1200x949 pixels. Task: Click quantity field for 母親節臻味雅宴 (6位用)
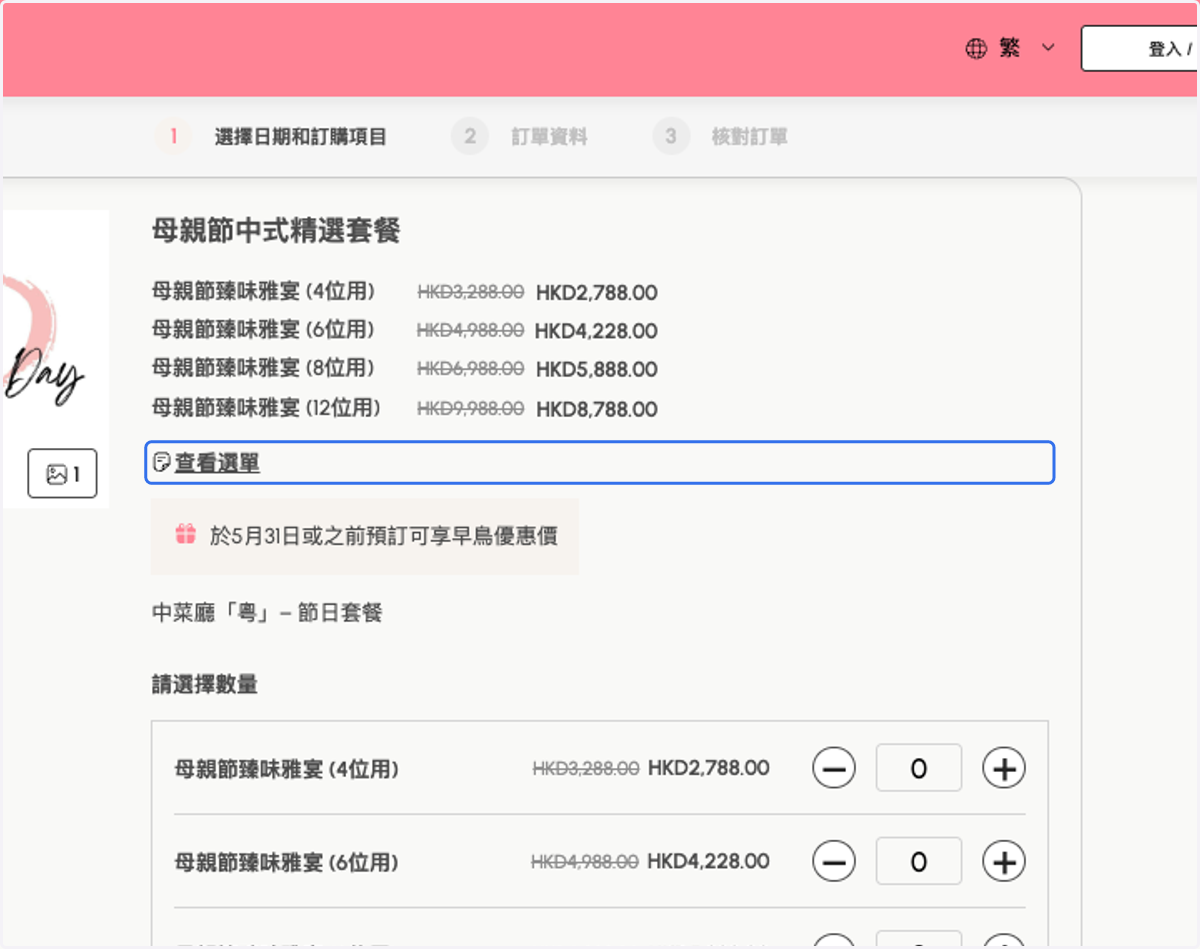919,861
